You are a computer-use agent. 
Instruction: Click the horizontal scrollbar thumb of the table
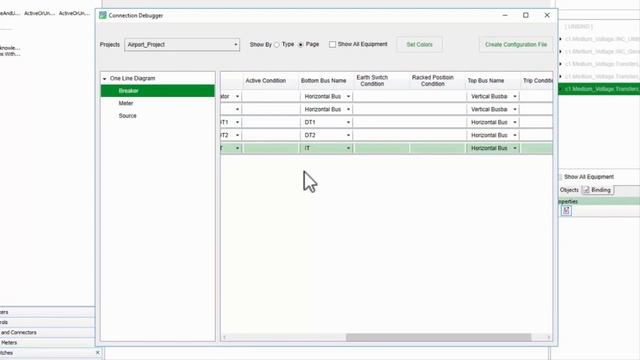pos(438,337)
